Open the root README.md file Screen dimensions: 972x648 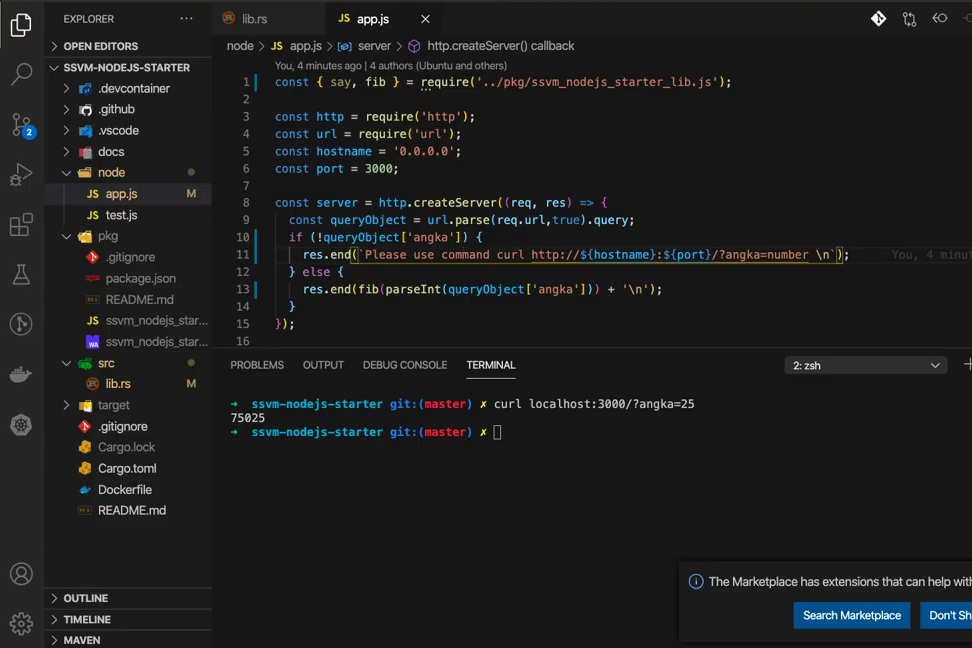click(129, 510)
